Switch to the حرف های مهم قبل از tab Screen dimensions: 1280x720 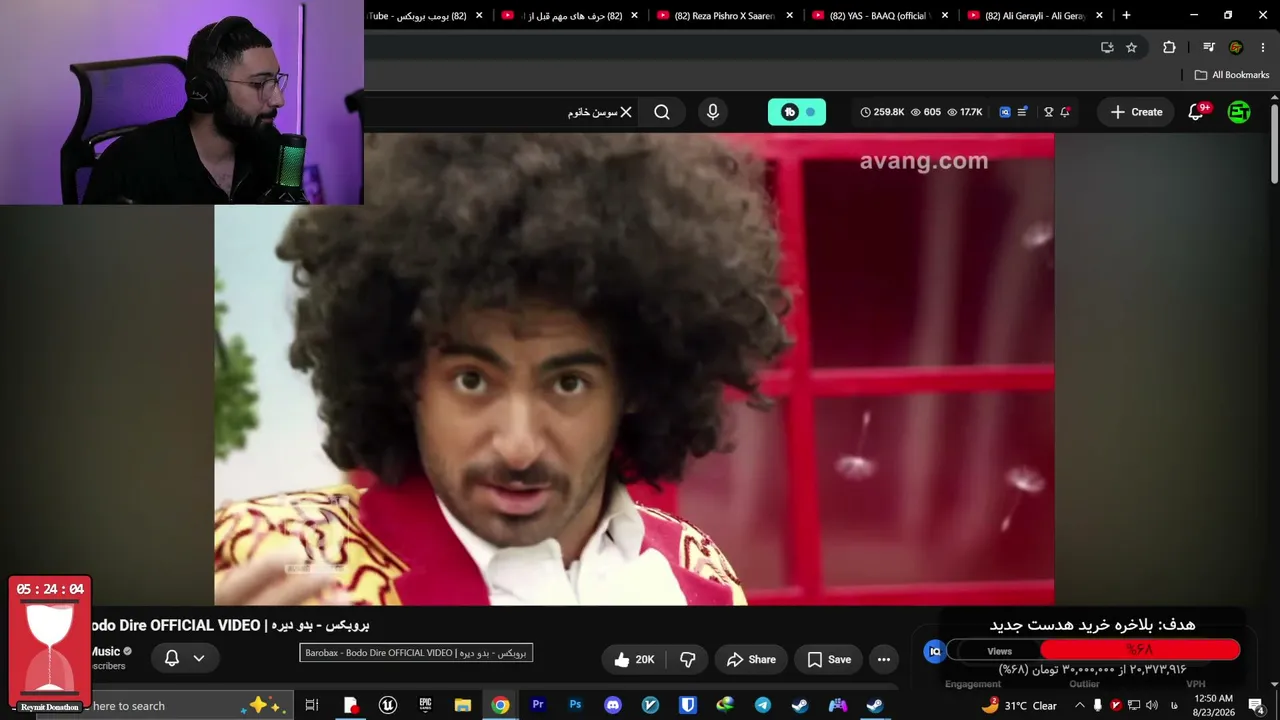pos(570,15)
